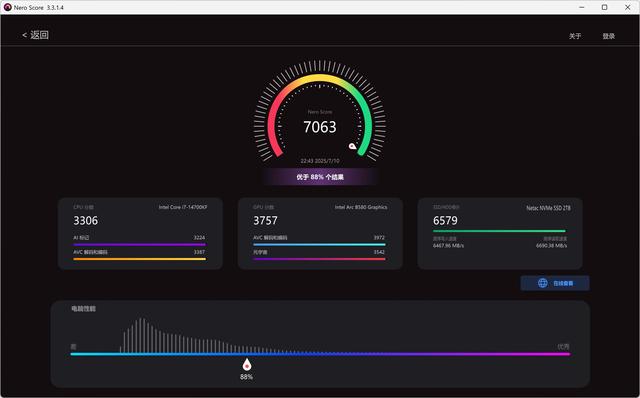Click the back arrow next to 返回
Viewport: 640px width, 398px height.
pyautogui.click(x=24, y=36)
